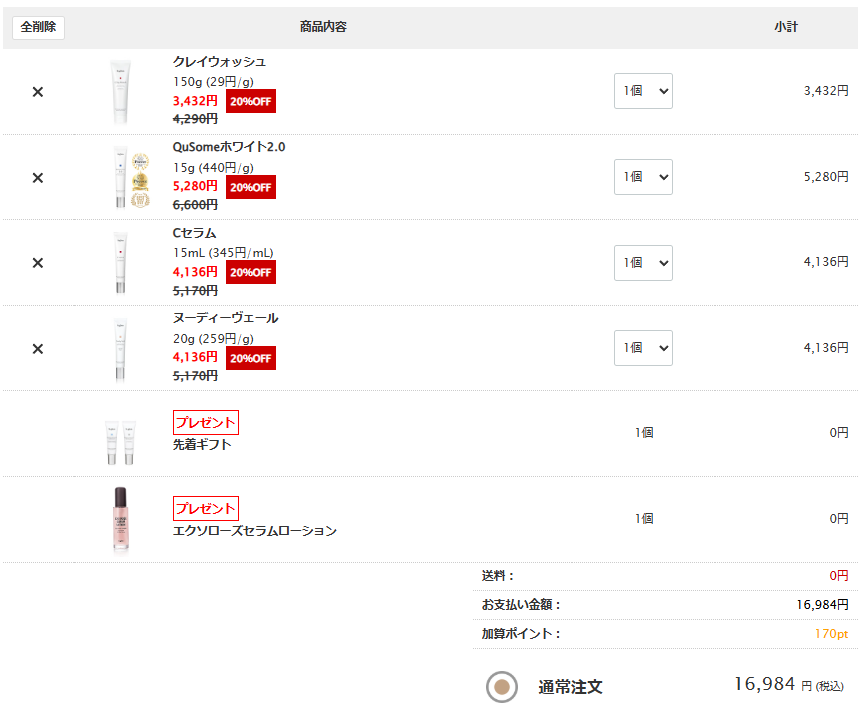This screenshot has width=868, height=721.
Task: Open the クレイウォッシュ product name link
Action: click(219, 62)
